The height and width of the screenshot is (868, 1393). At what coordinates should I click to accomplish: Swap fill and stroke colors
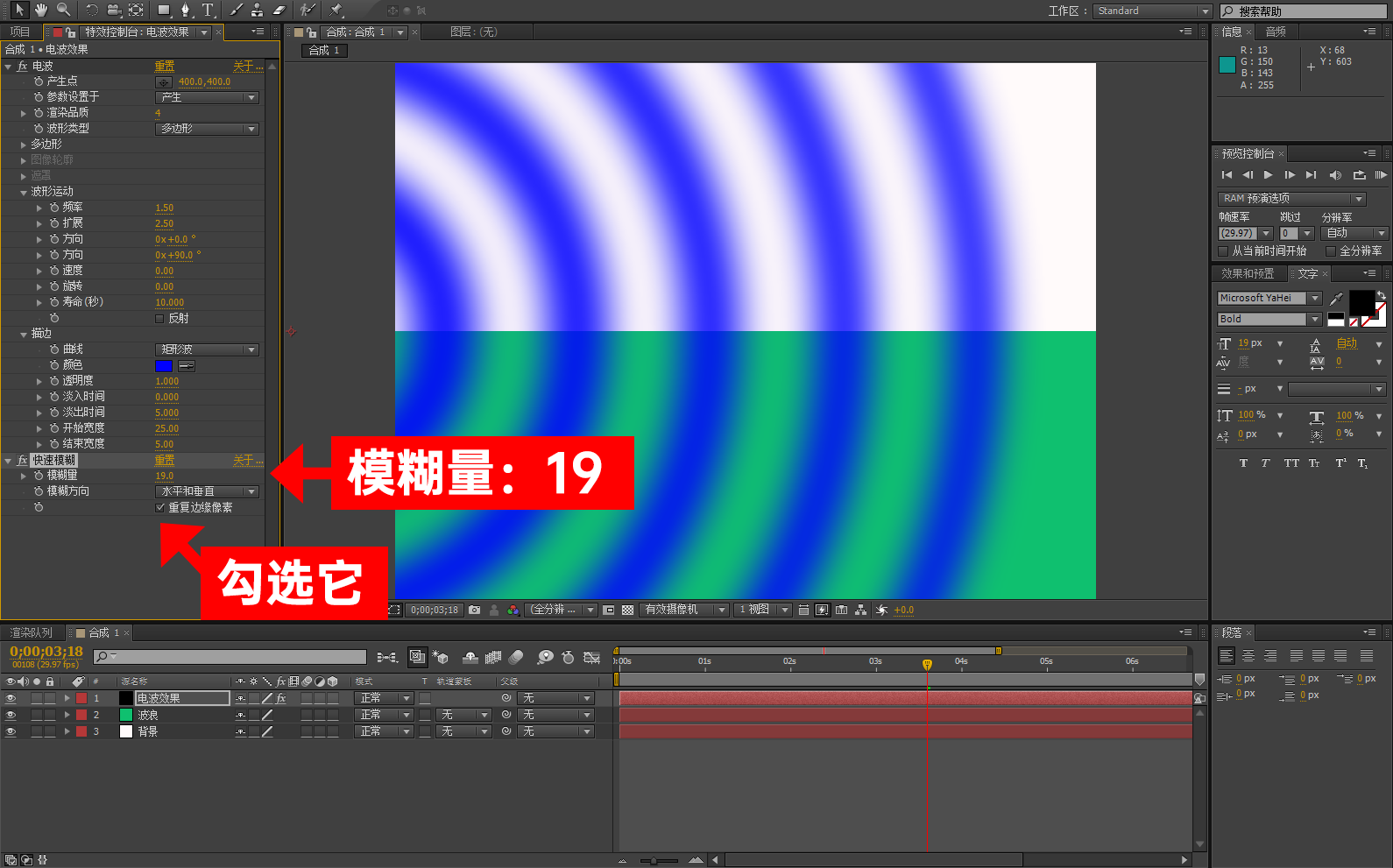tap(1381, 295)
